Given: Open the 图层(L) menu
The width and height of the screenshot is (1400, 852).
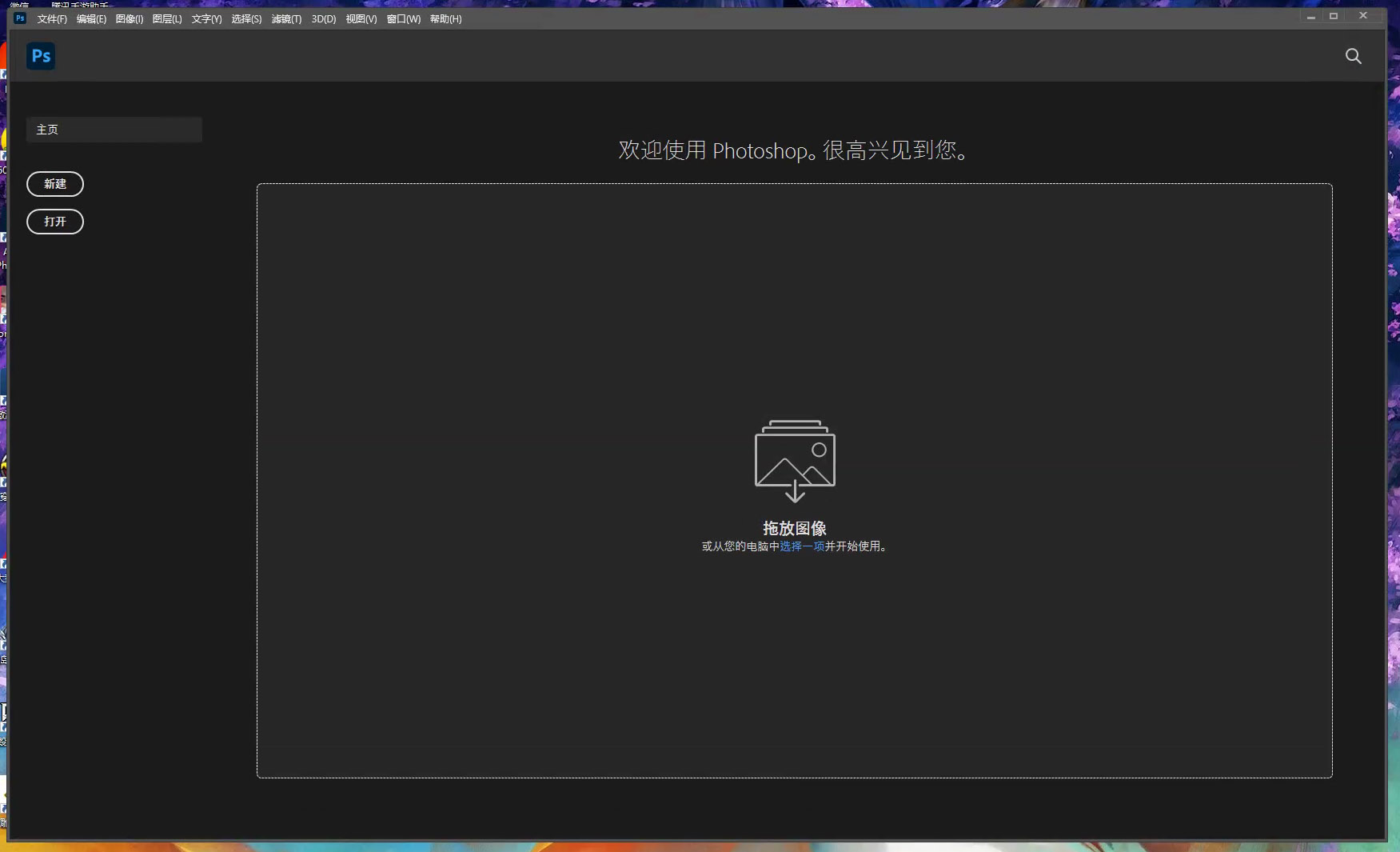Looking at the screenshot, I should [x=167, y=19].
